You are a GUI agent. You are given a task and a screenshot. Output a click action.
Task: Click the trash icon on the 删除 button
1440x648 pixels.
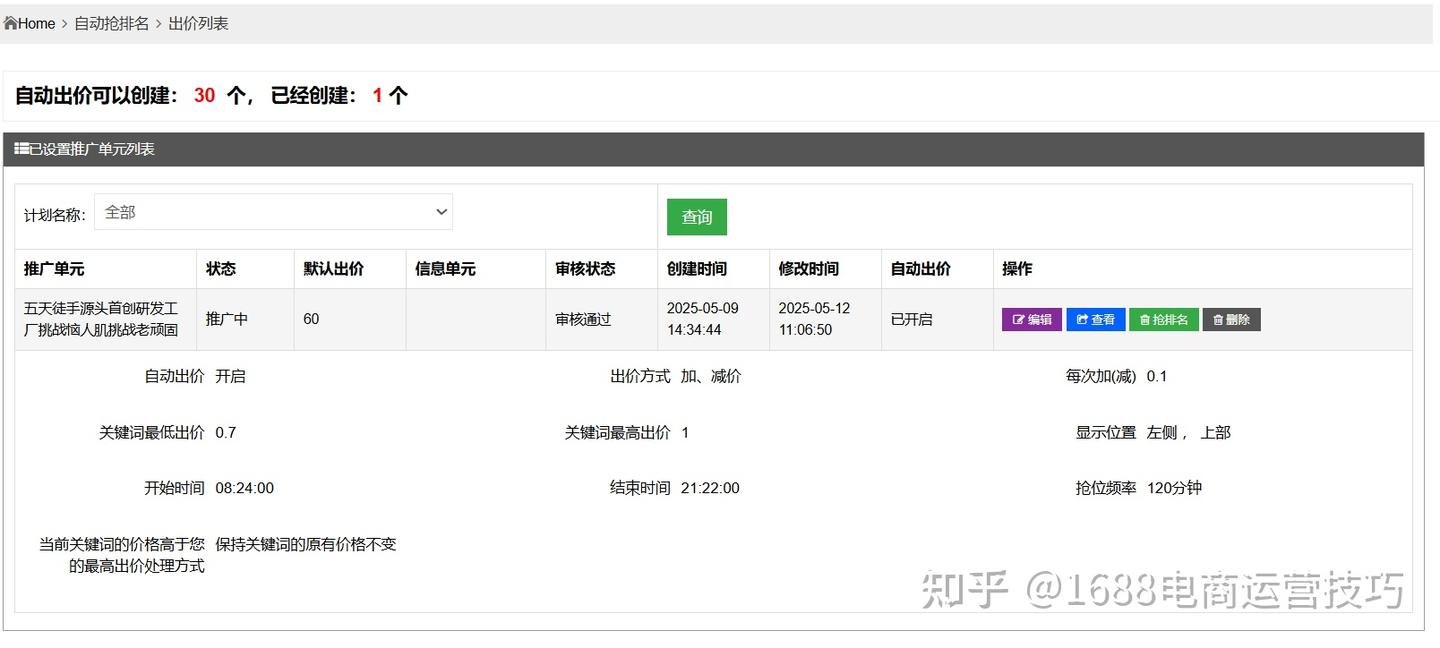[1218, 320]
